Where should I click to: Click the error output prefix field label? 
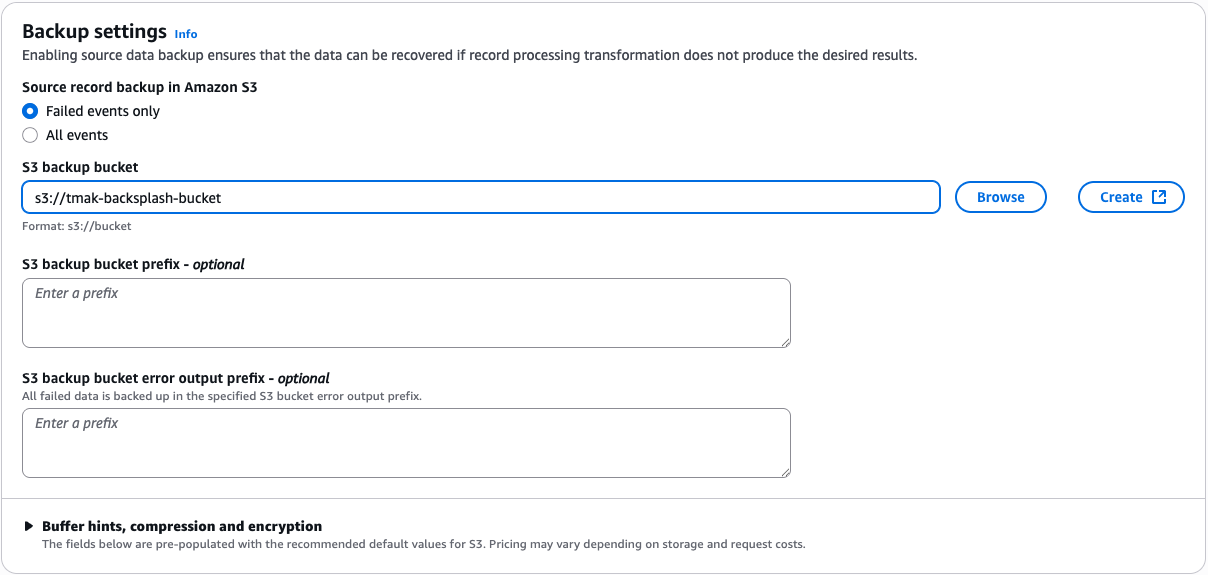click(175, 378)
